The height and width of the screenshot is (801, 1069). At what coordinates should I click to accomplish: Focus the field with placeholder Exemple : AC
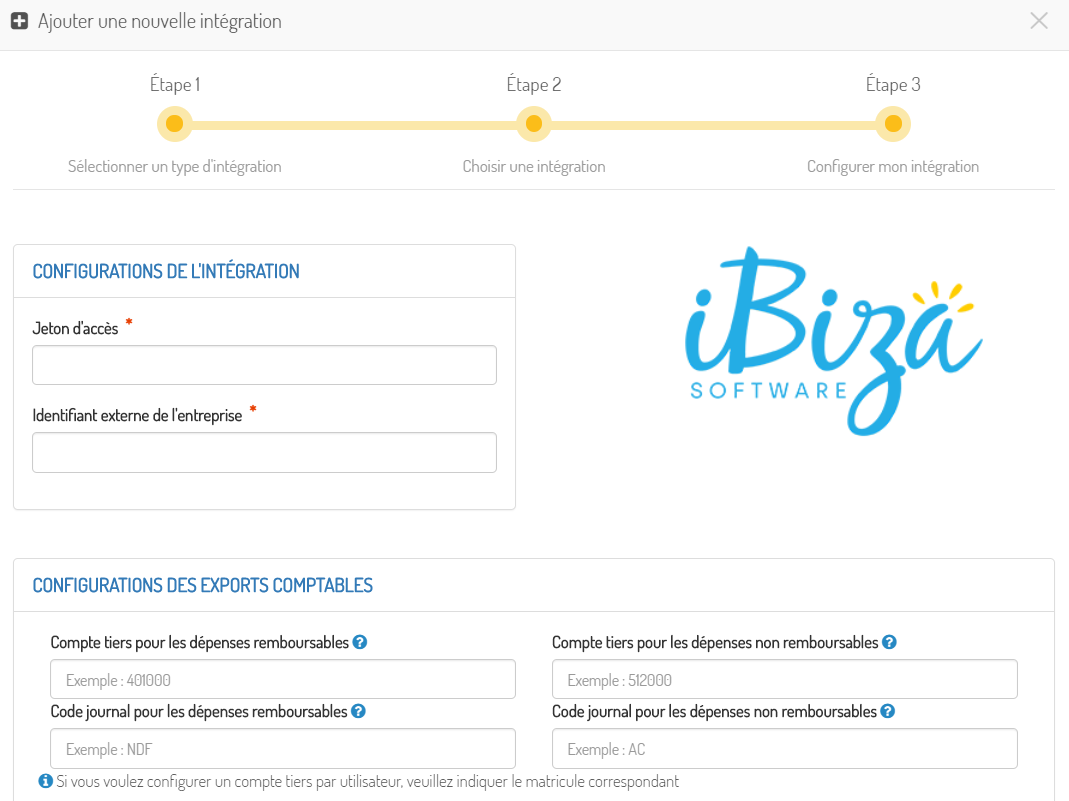tap(785, 749)
